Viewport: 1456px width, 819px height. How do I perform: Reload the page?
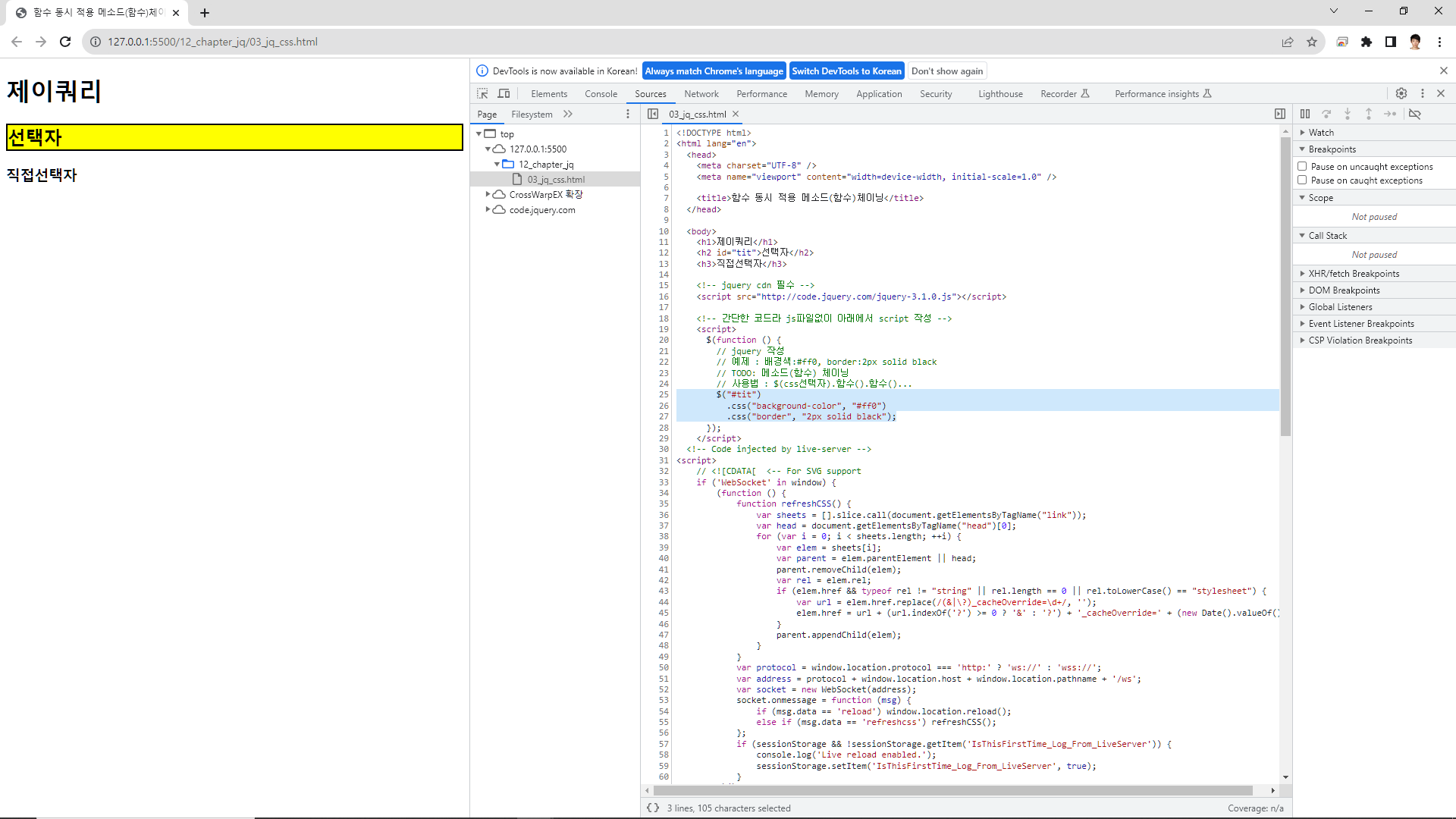(x=65, y=42)
